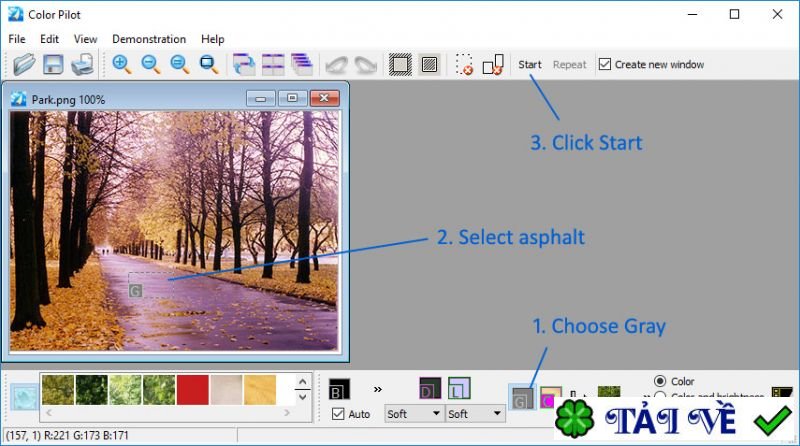Print the image with the printer icon

(83, 65)
